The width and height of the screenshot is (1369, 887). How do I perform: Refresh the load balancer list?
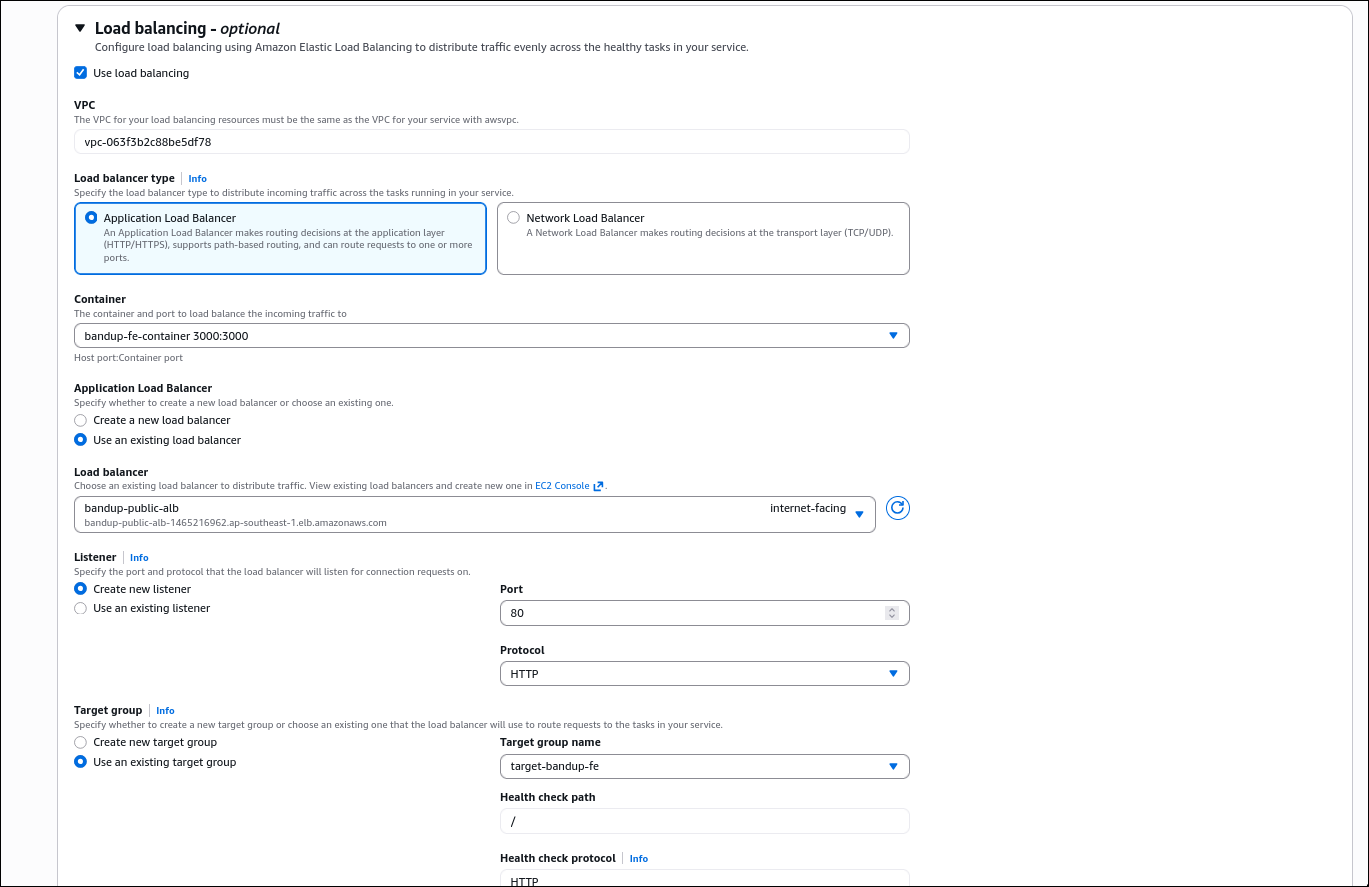tap(897, 508)
